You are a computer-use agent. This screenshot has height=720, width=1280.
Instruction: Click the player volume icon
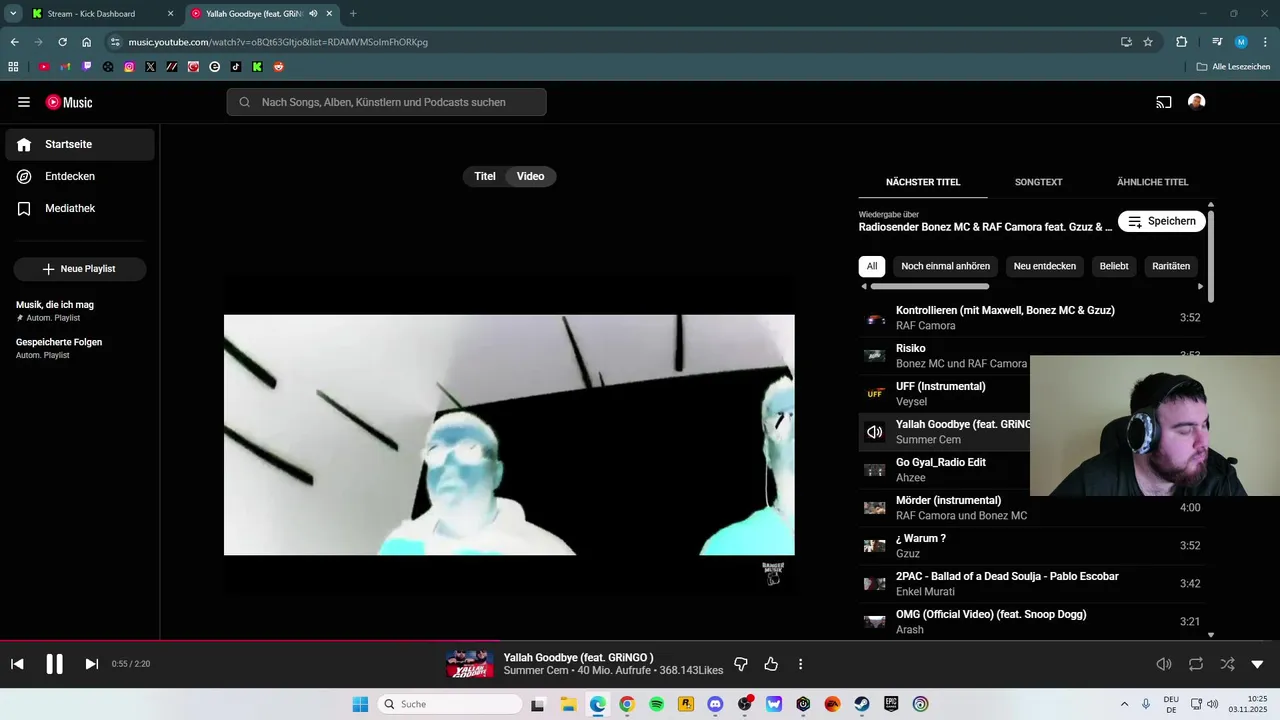1164,664
